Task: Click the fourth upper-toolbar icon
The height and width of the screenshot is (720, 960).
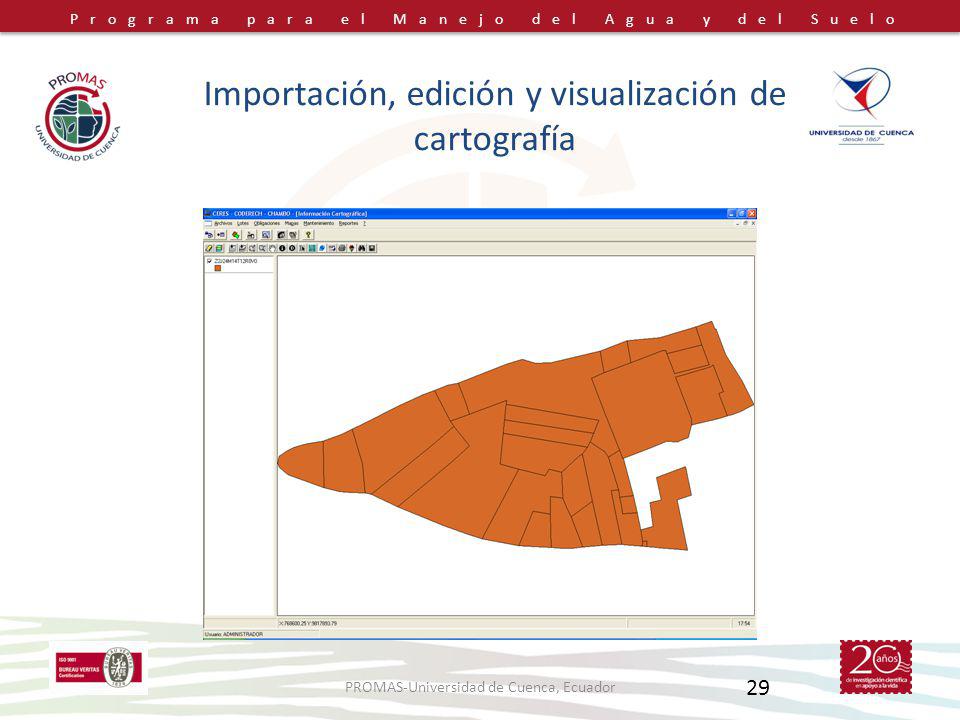Action: pos(251,235)
